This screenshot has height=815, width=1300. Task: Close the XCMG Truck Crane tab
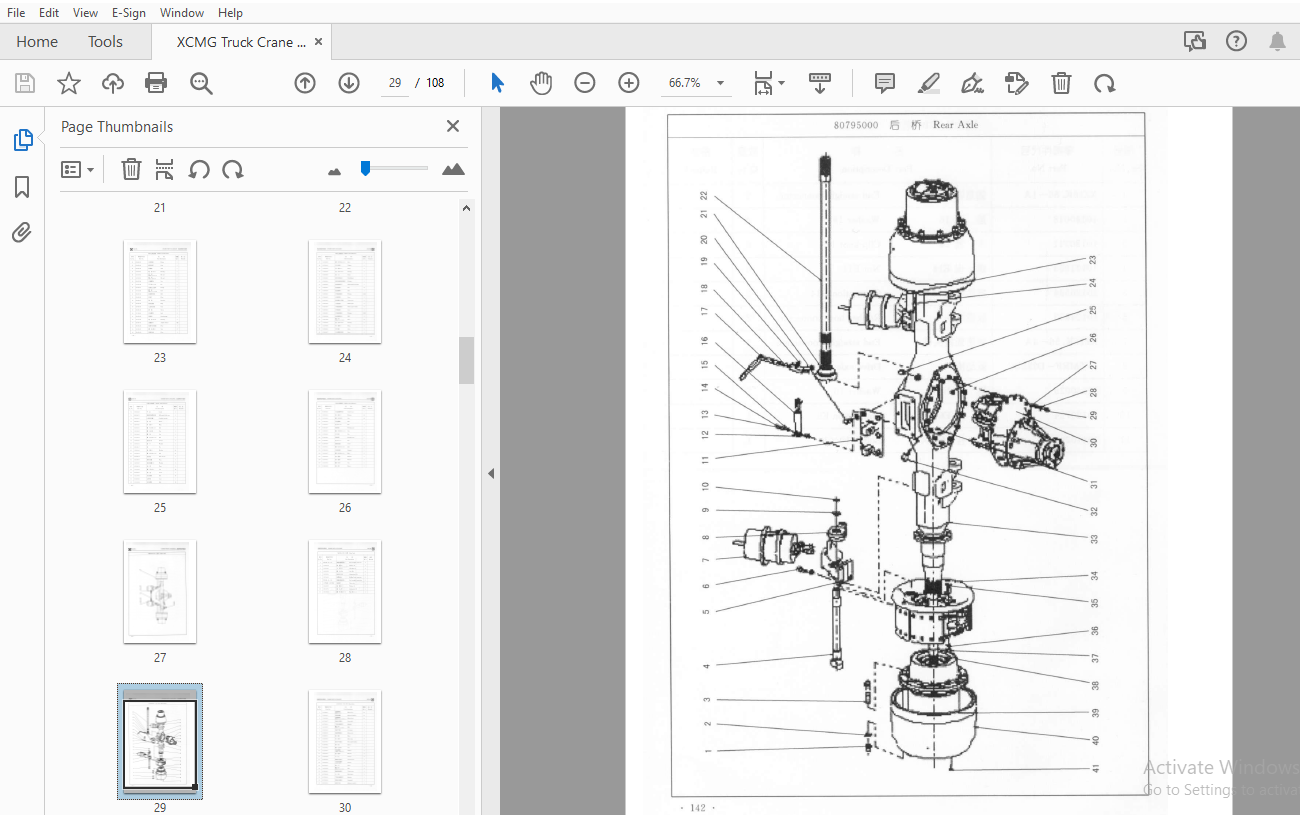[x=318, y=42]
